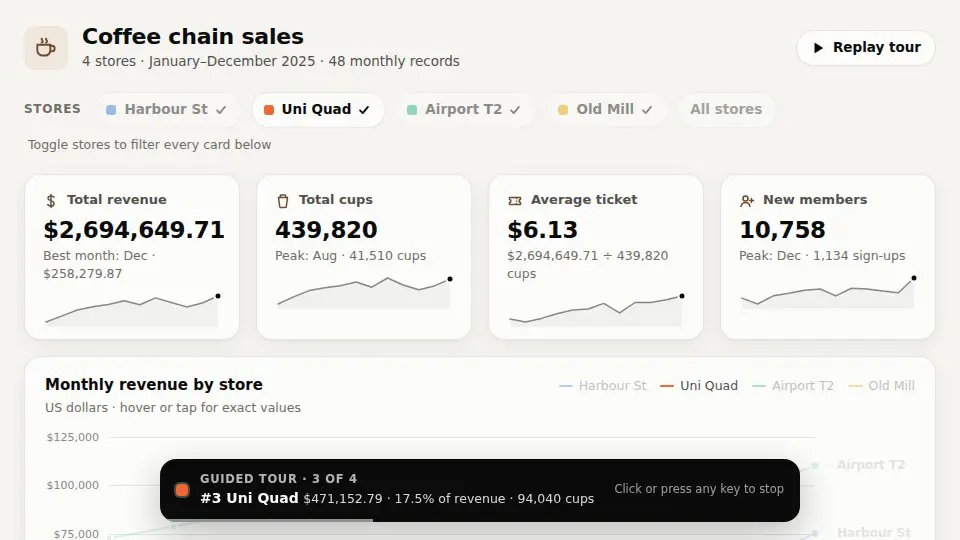Click the ticket icon beside Average ticket

click(x=515, y=200)
